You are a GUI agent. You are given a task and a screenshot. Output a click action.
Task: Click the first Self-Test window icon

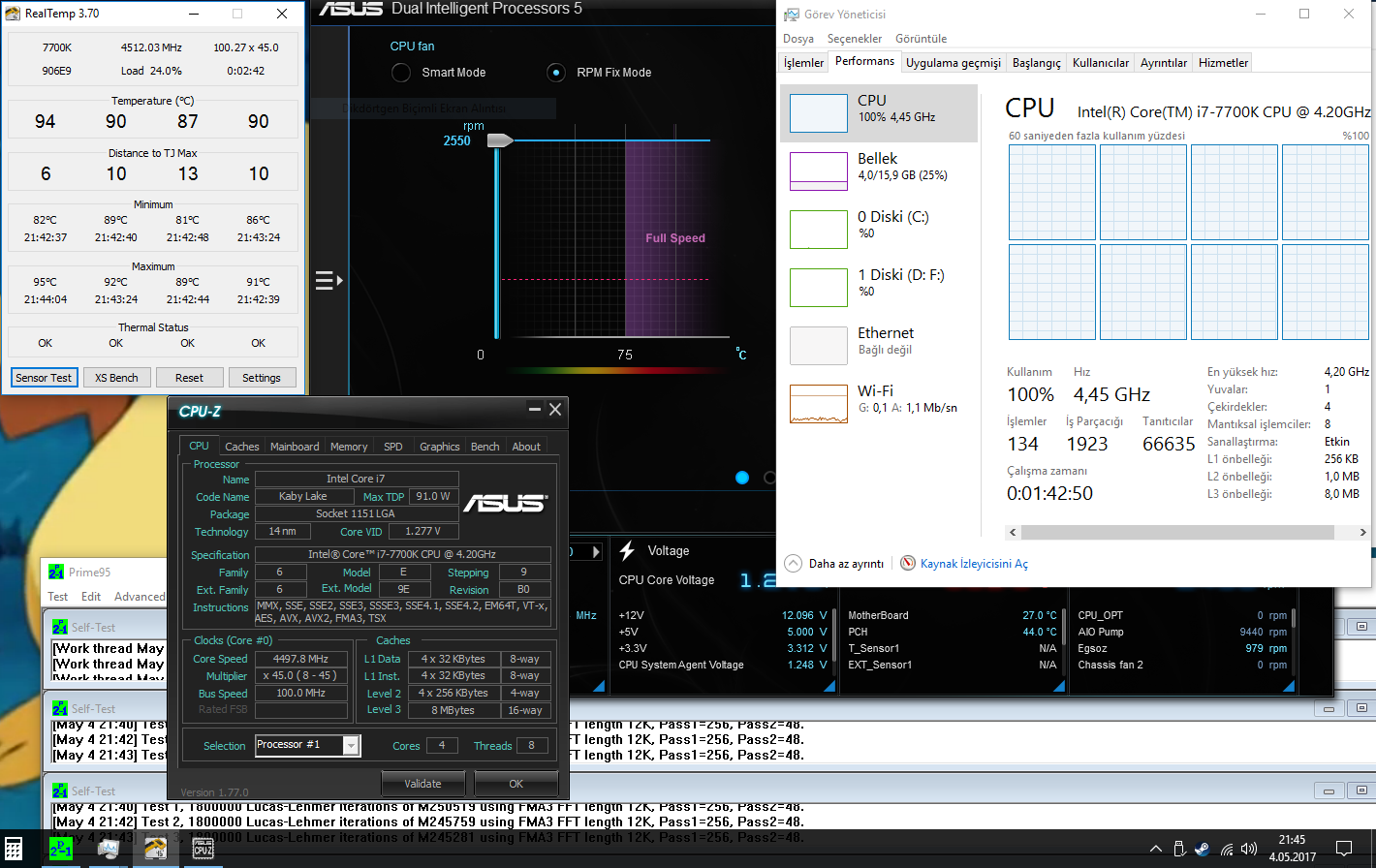click(x=60, y=627)
